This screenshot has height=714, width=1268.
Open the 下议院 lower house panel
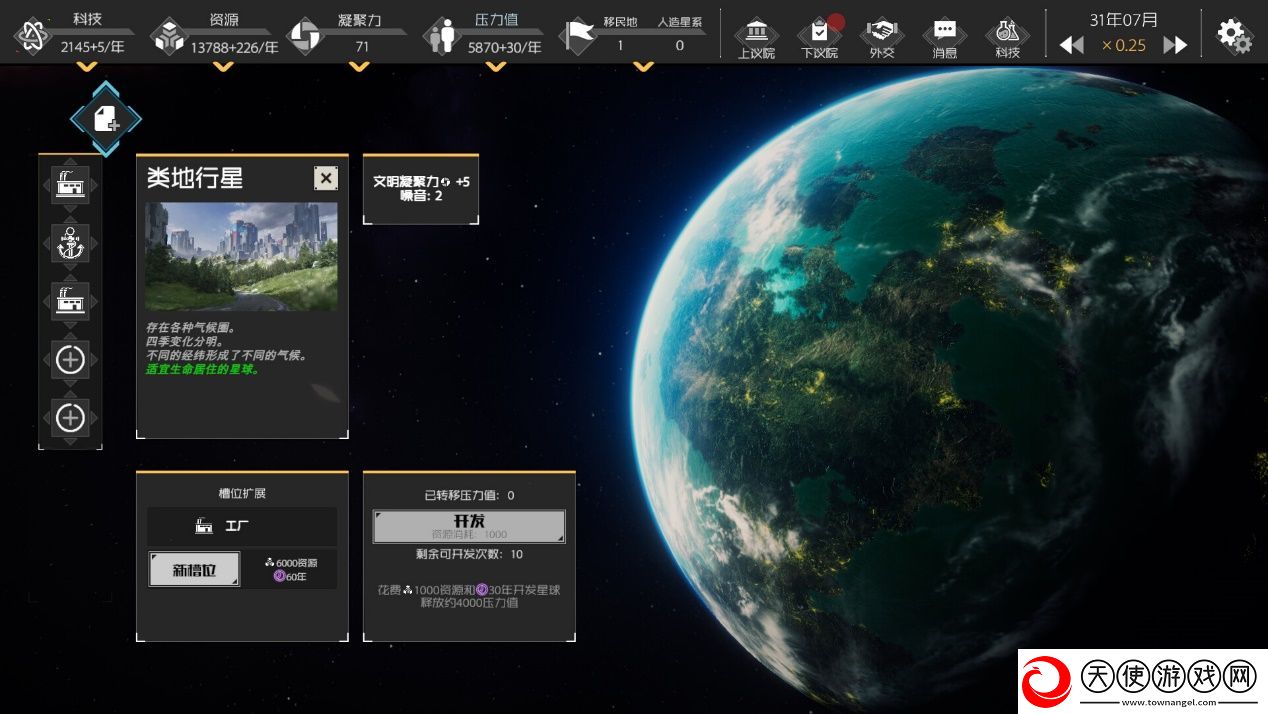tap(819, 36)
